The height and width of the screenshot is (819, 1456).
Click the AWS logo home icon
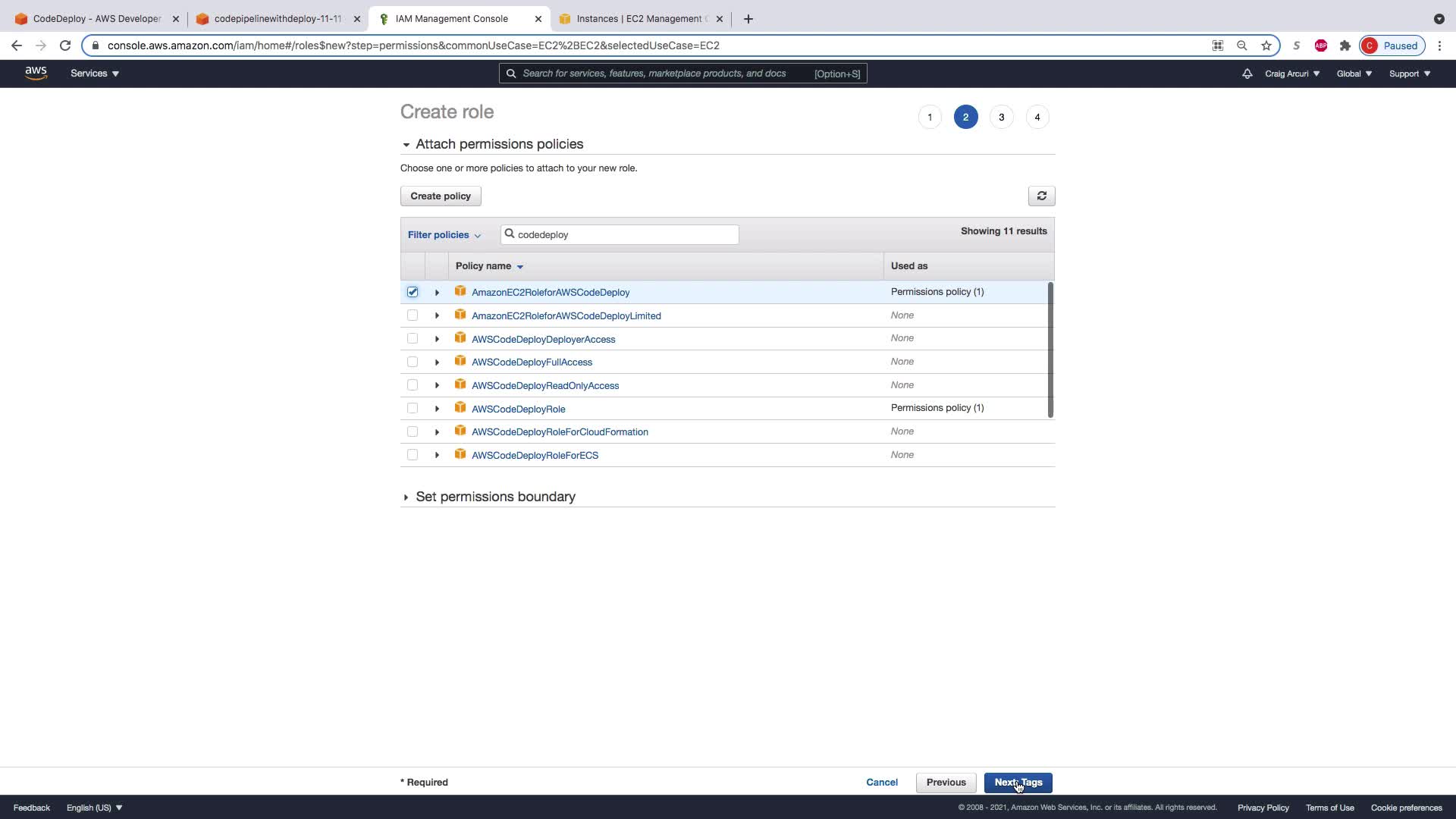coord(36,73)
